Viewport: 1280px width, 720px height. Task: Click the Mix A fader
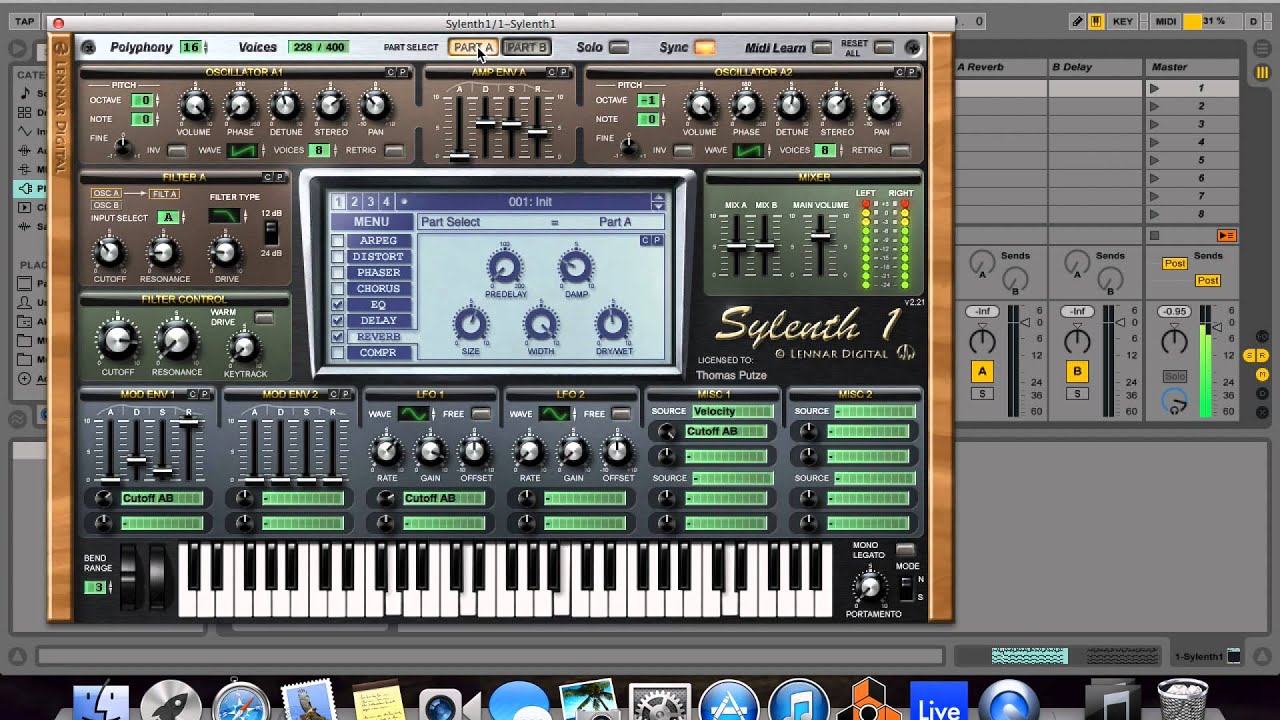[x=736, y=246]
